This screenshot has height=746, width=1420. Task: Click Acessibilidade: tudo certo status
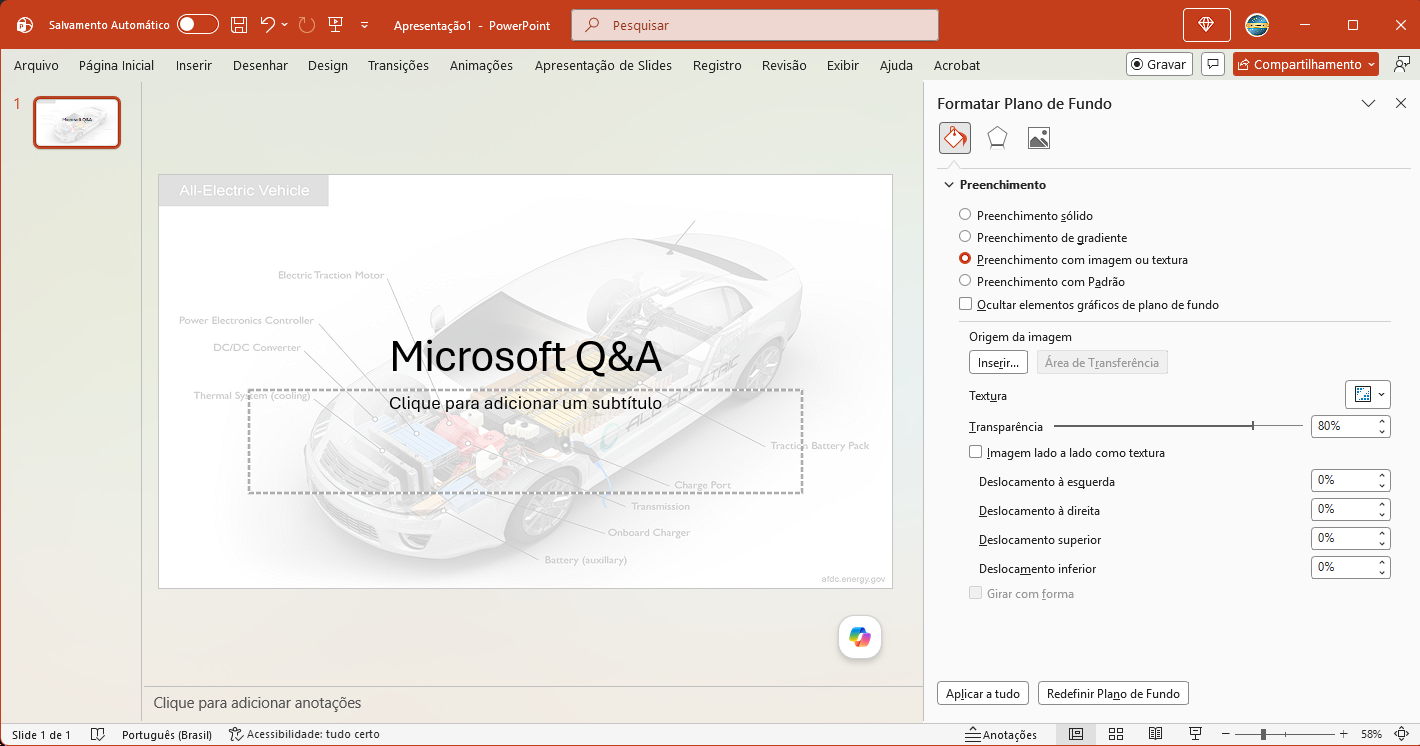click(x=304, y=734)
